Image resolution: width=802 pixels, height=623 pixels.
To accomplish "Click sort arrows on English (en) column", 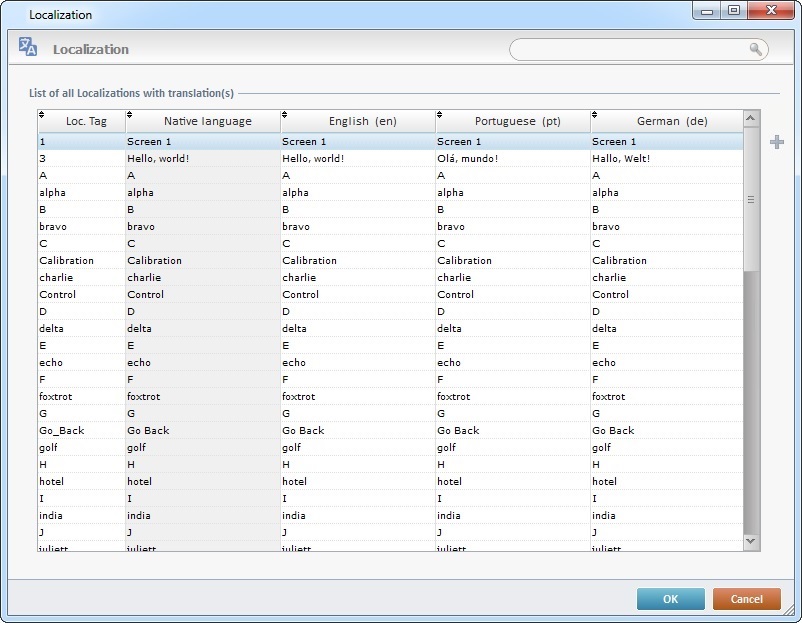I will 285,115.
